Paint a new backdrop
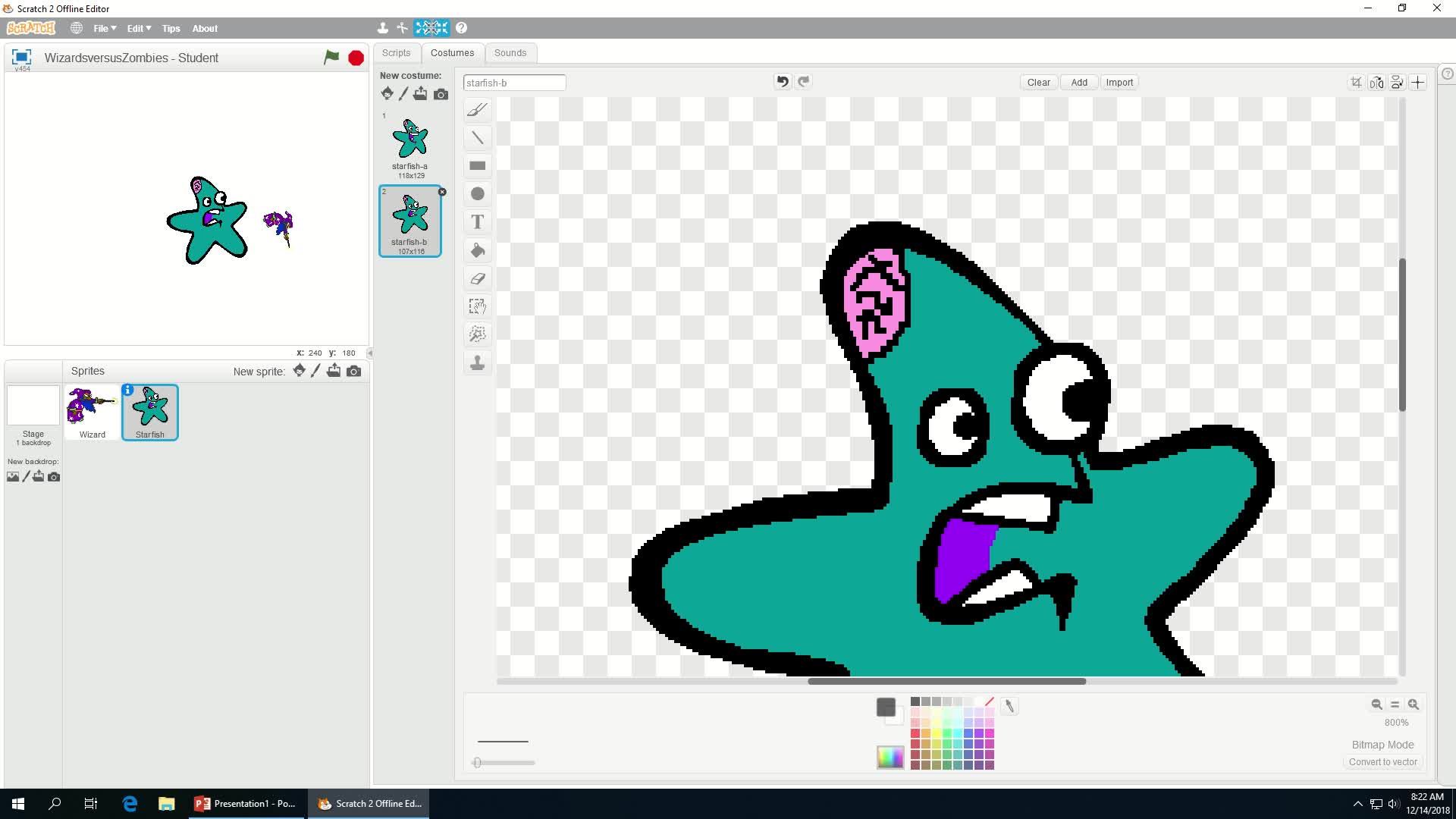The height and width of the screenshot is (819, 1456). pos(26,476)
